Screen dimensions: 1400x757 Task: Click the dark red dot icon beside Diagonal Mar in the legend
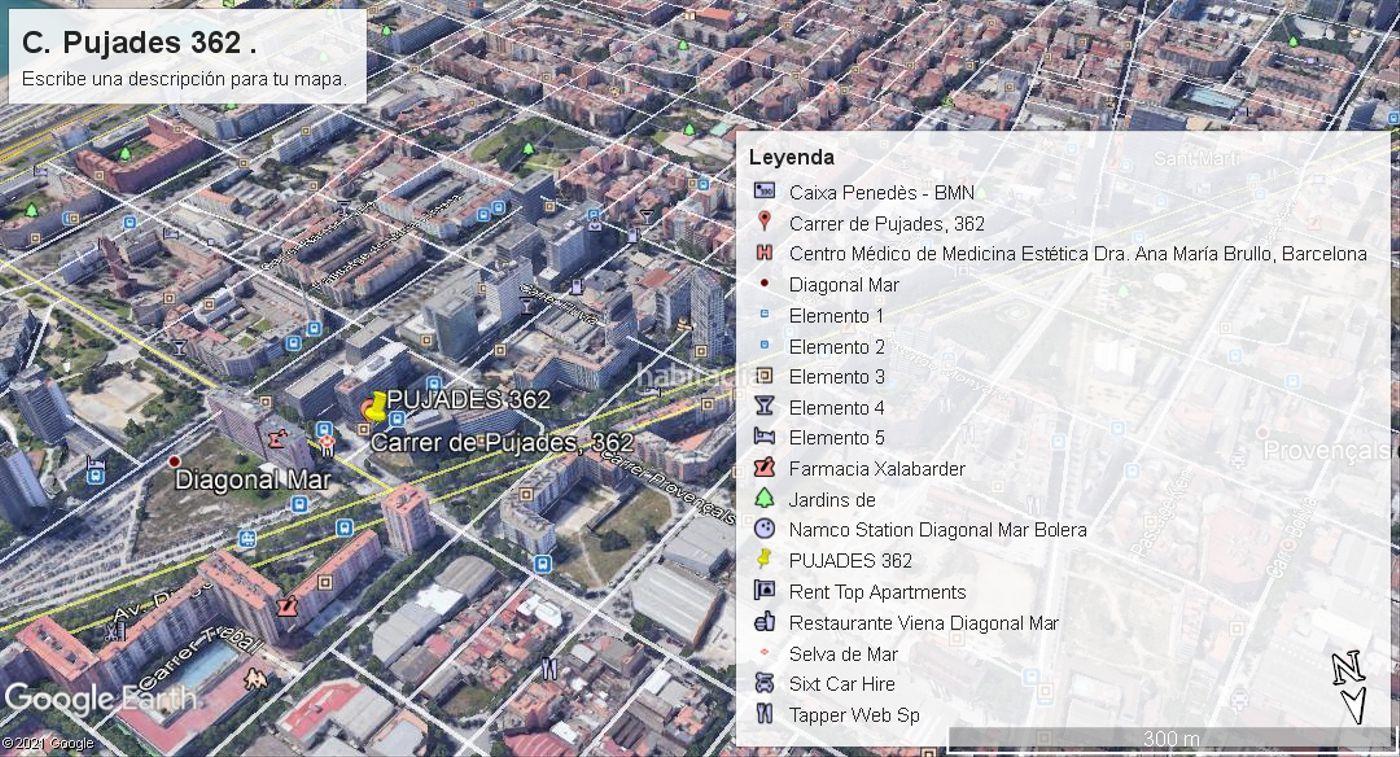pos(765,284)
